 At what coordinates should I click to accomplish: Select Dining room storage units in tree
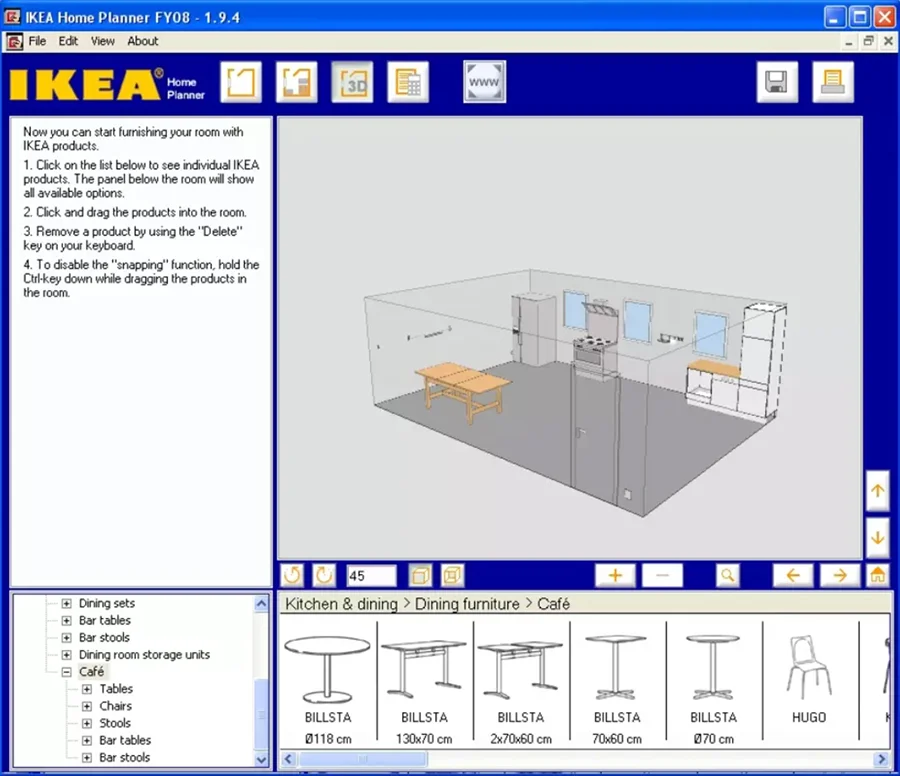[x=144, y=655]
